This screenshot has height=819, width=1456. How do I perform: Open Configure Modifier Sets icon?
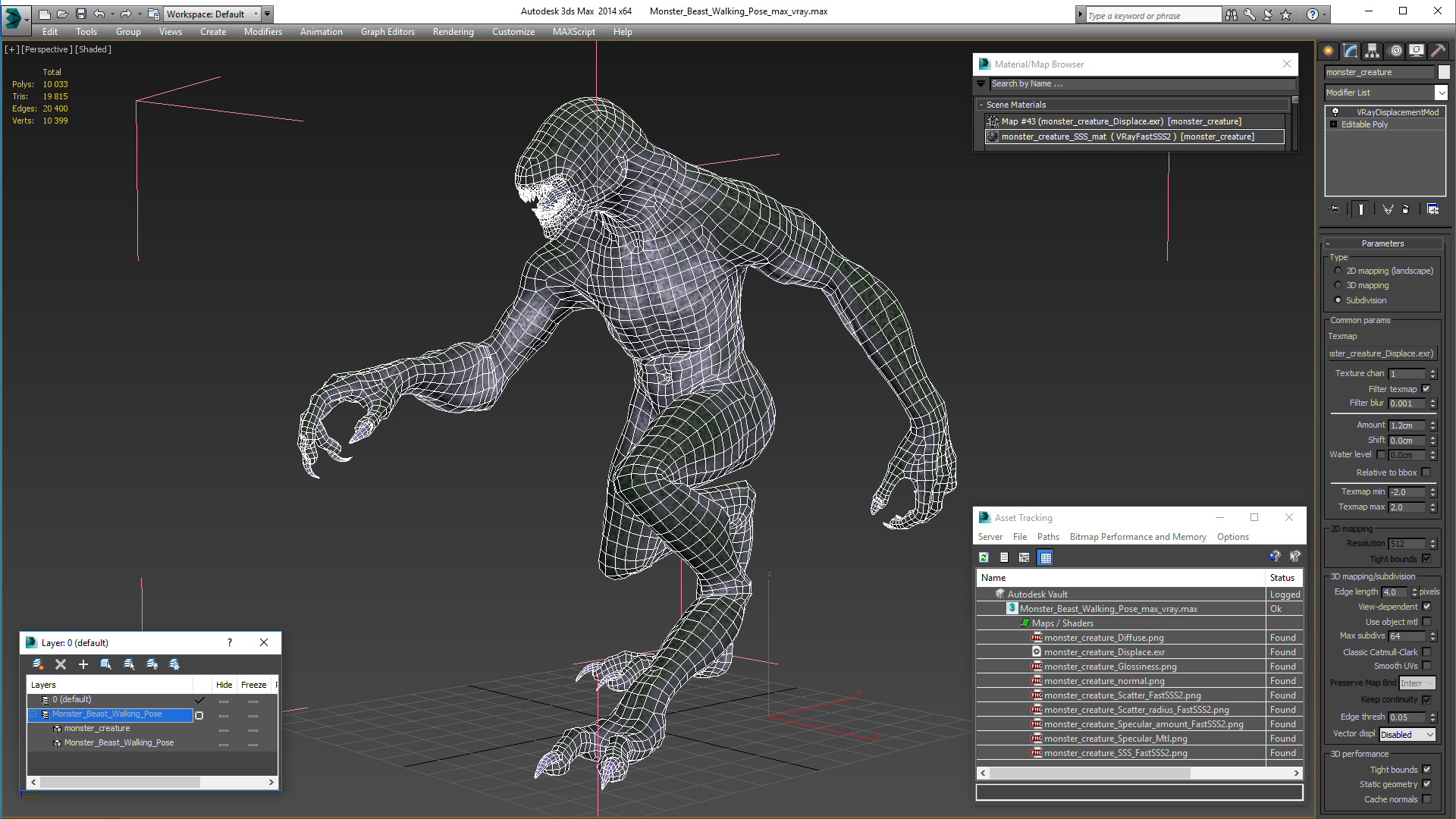coord(1432,209)
